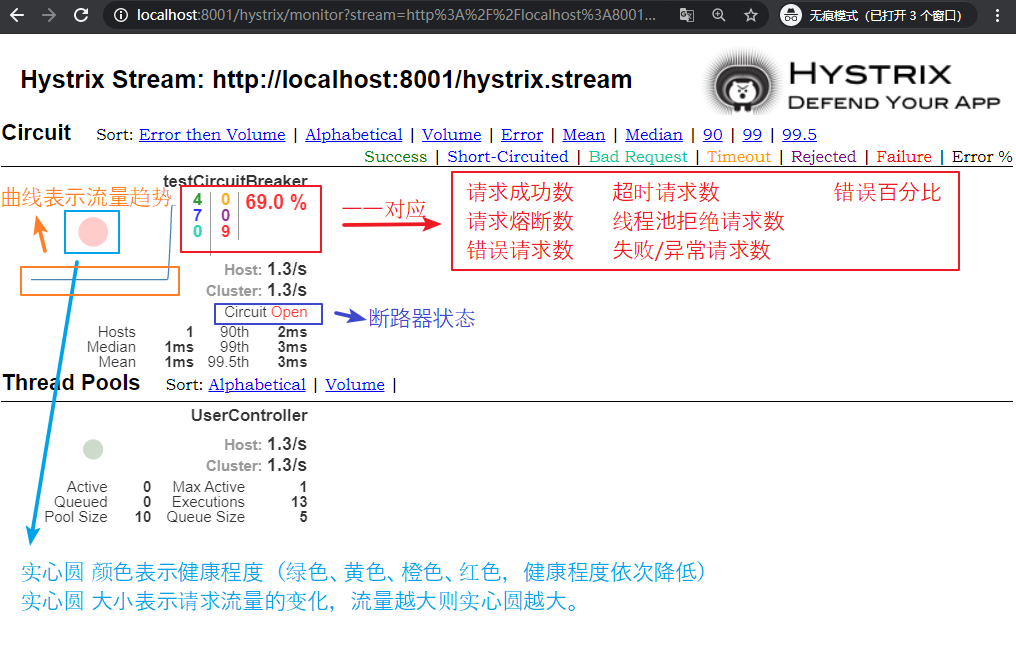This screenshot has width=1016, height=653.
Task: Go back to the previous page
Action: [x=17, y=15]
